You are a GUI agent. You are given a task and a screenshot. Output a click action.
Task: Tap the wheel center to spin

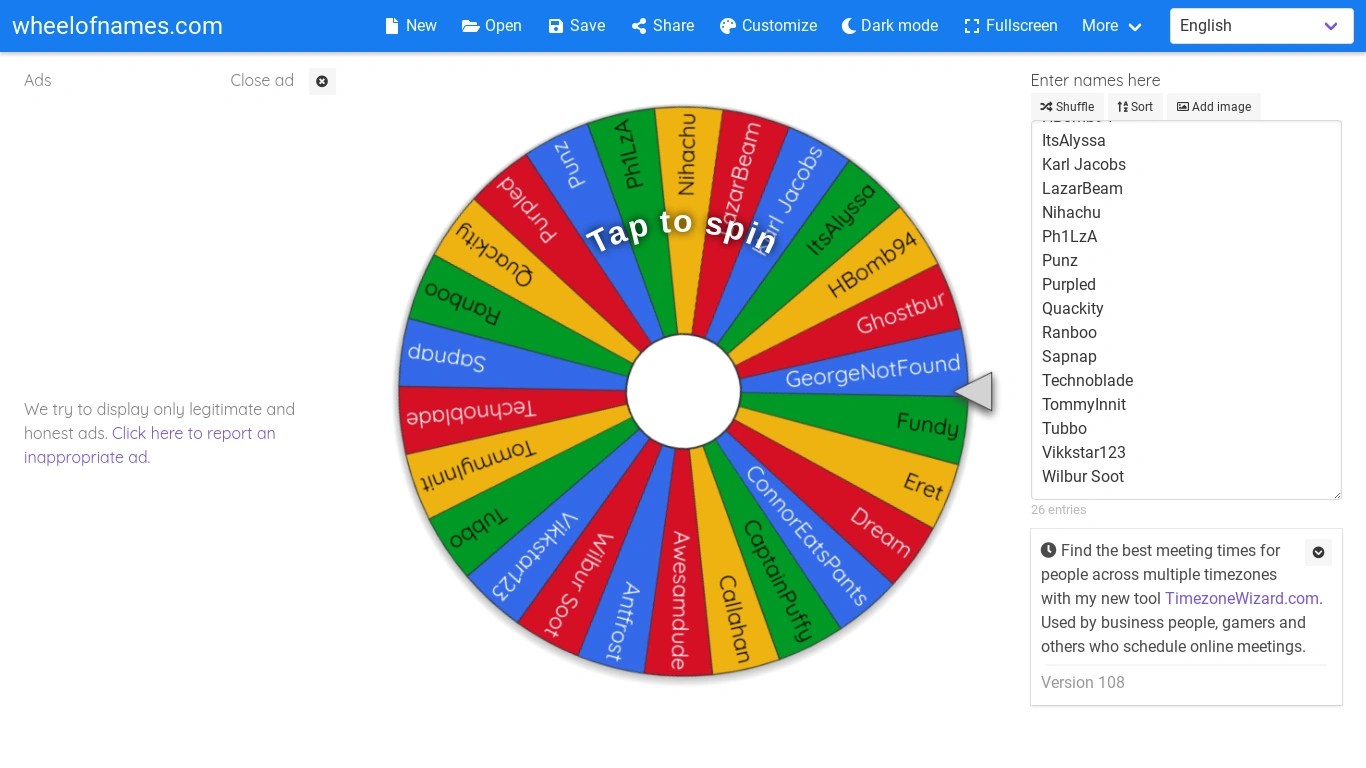pyautogui.click(x=683, y=392)
